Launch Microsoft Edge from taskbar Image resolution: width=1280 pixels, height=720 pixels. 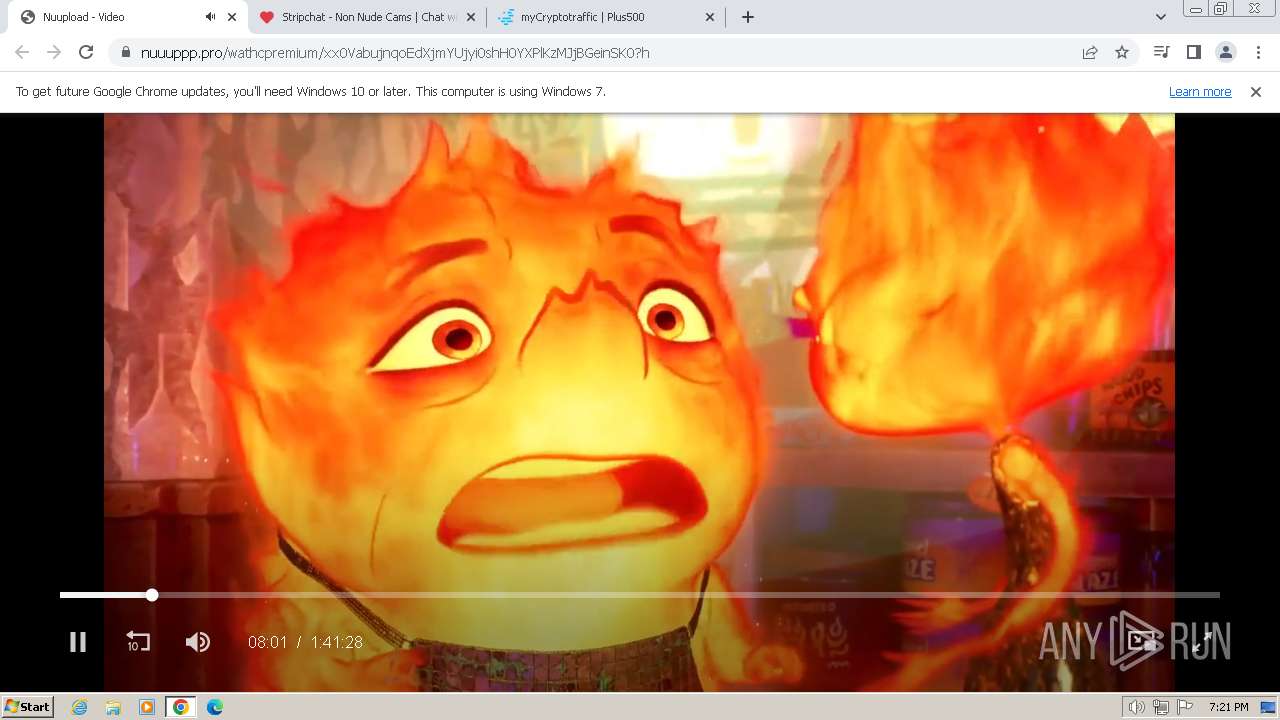[214, 707]
